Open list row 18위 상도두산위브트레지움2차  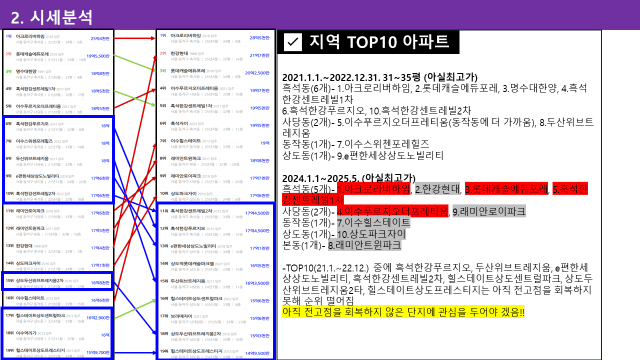[215, 336]
